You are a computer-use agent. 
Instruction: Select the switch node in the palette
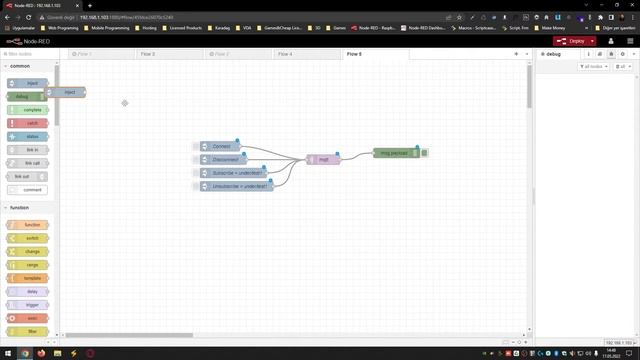27,238
